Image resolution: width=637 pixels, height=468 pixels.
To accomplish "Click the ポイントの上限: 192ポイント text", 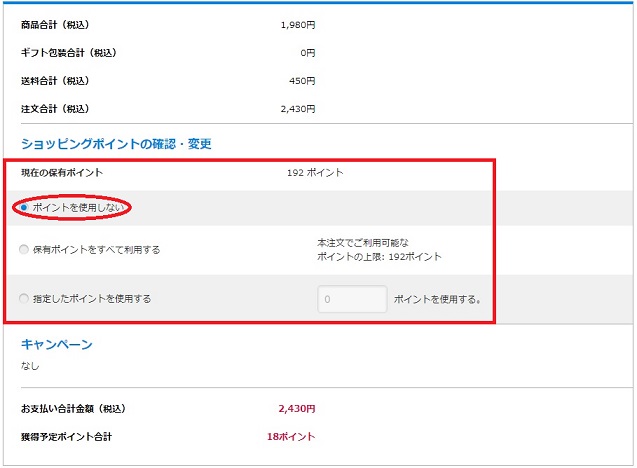I will (379, 257).
